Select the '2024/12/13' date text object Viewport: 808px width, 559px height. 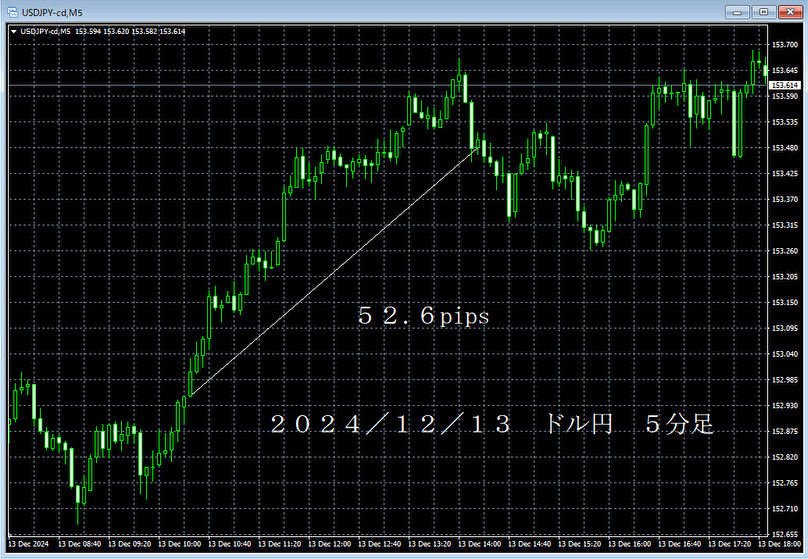click(391, 424)
